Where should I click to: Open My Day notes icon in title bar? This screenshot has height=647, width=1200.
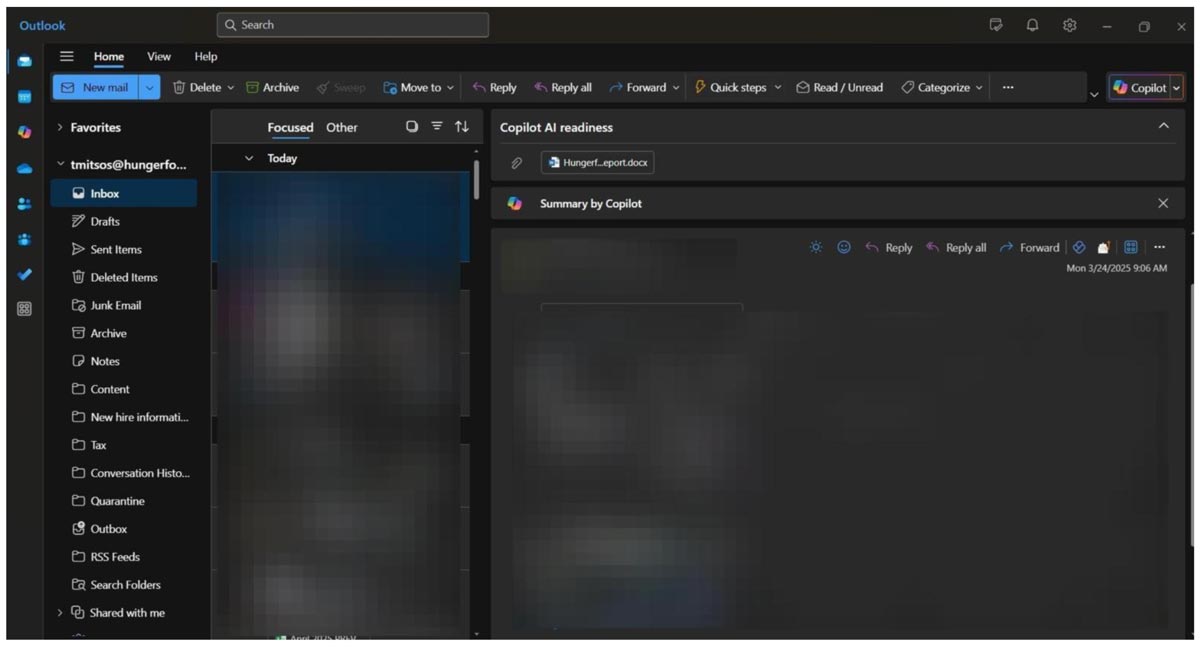click(x=996, y=26)
